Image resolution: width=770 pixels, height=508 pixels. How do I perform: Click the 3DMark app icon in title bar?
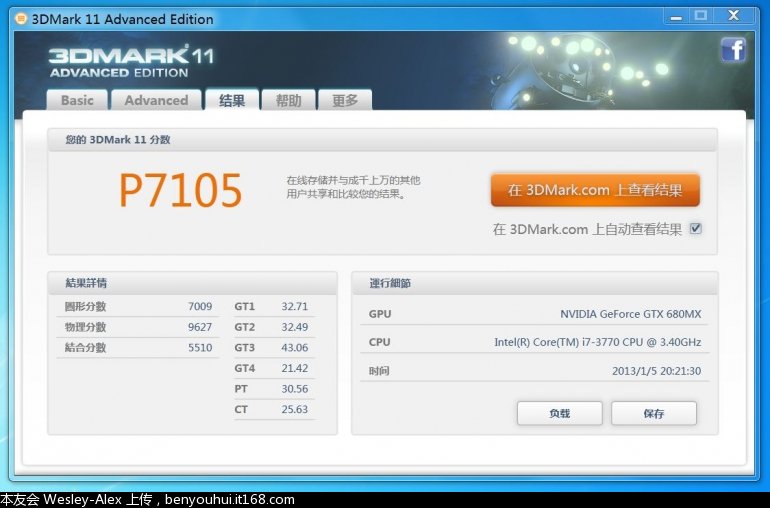click(20, 18)
